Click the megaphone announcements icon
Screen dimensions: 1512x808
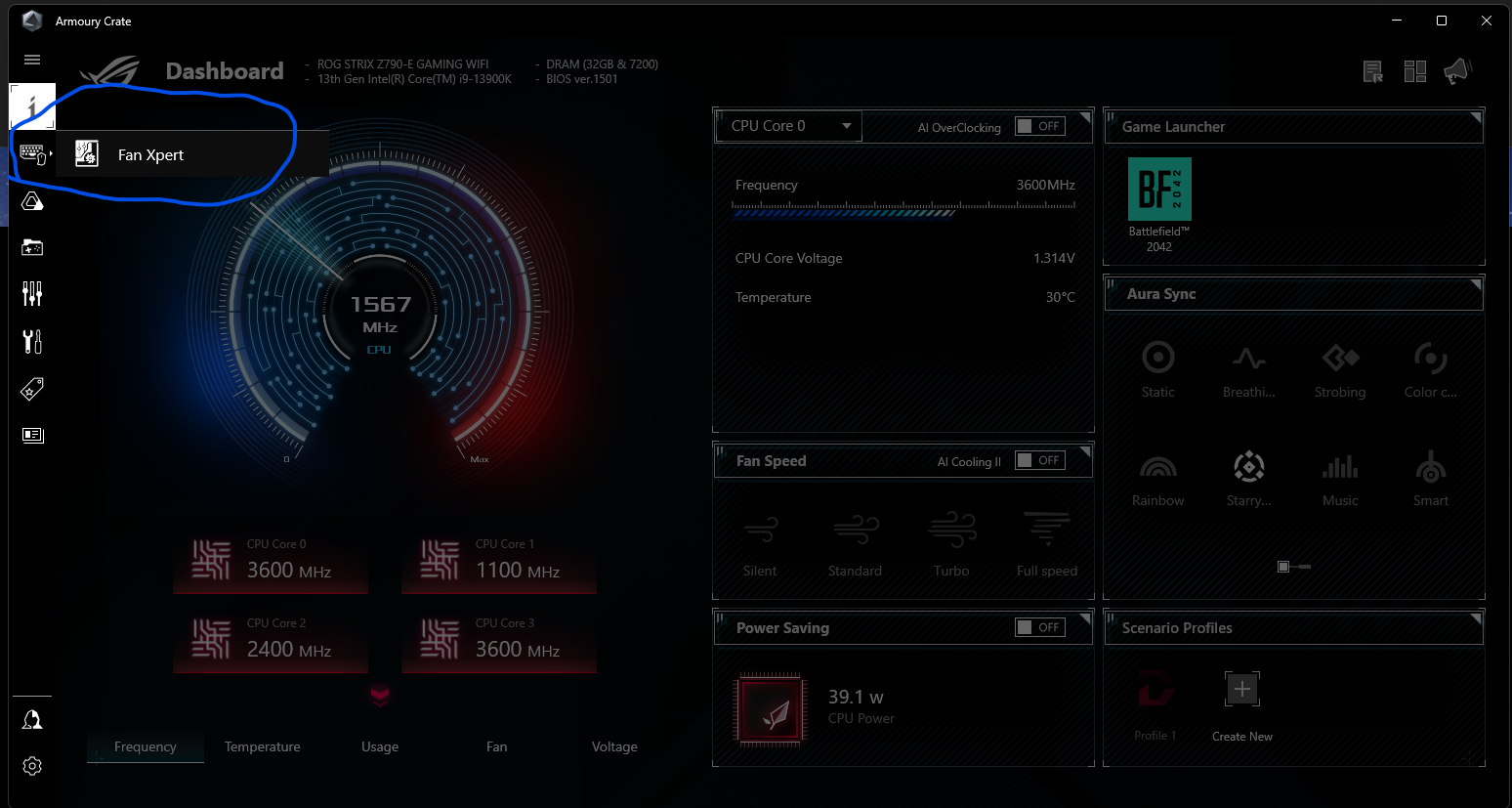1458,70
